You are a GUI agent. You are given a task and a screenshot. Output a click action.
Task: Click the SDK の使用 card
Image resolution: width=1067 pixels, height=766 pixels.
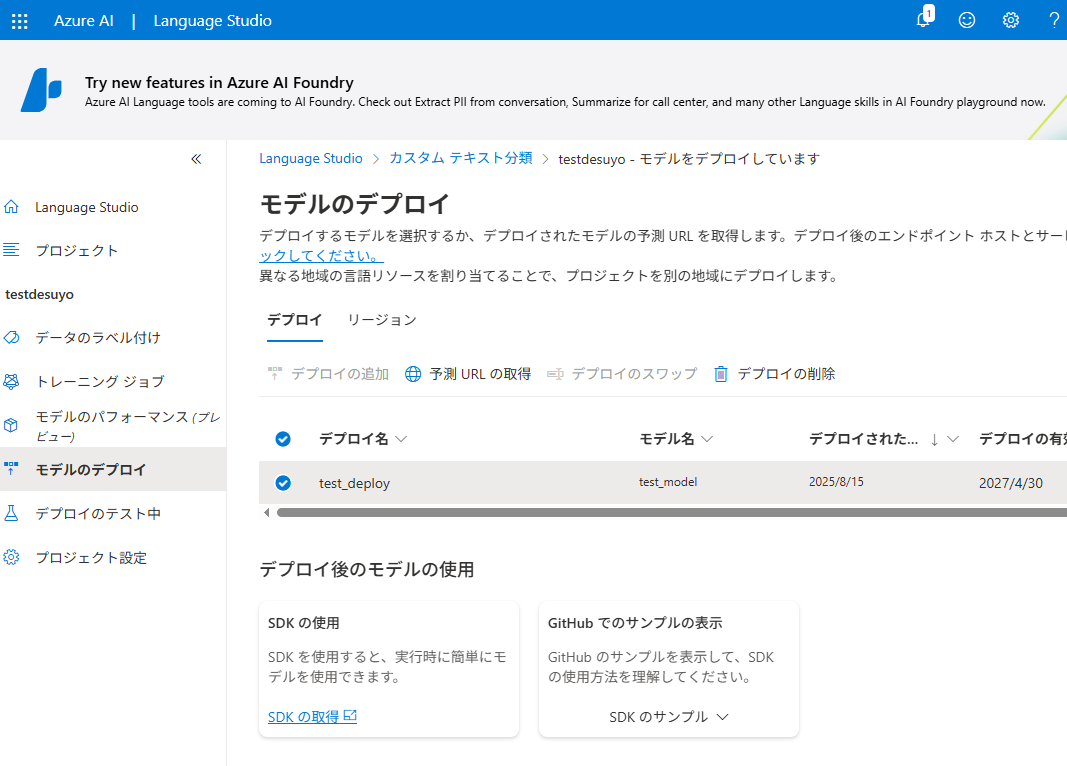pyautogui.click(x=389, y=669)
